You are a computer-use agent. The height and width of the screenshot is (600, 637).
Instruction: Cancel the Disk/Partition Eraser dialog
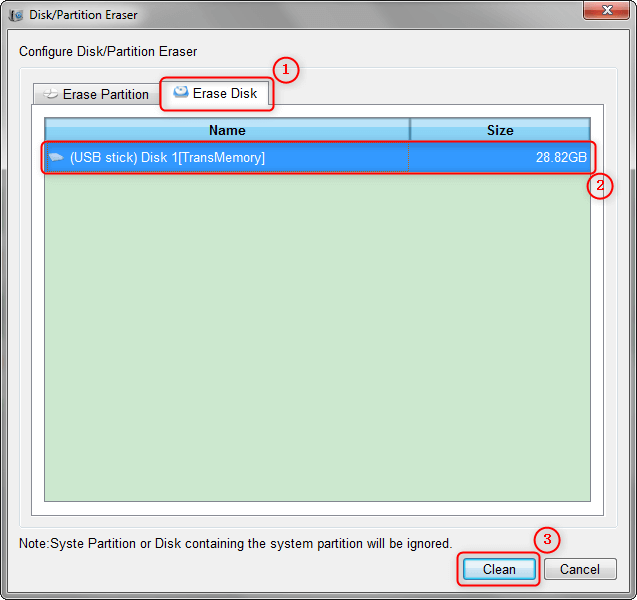click(x=580, y=569)
